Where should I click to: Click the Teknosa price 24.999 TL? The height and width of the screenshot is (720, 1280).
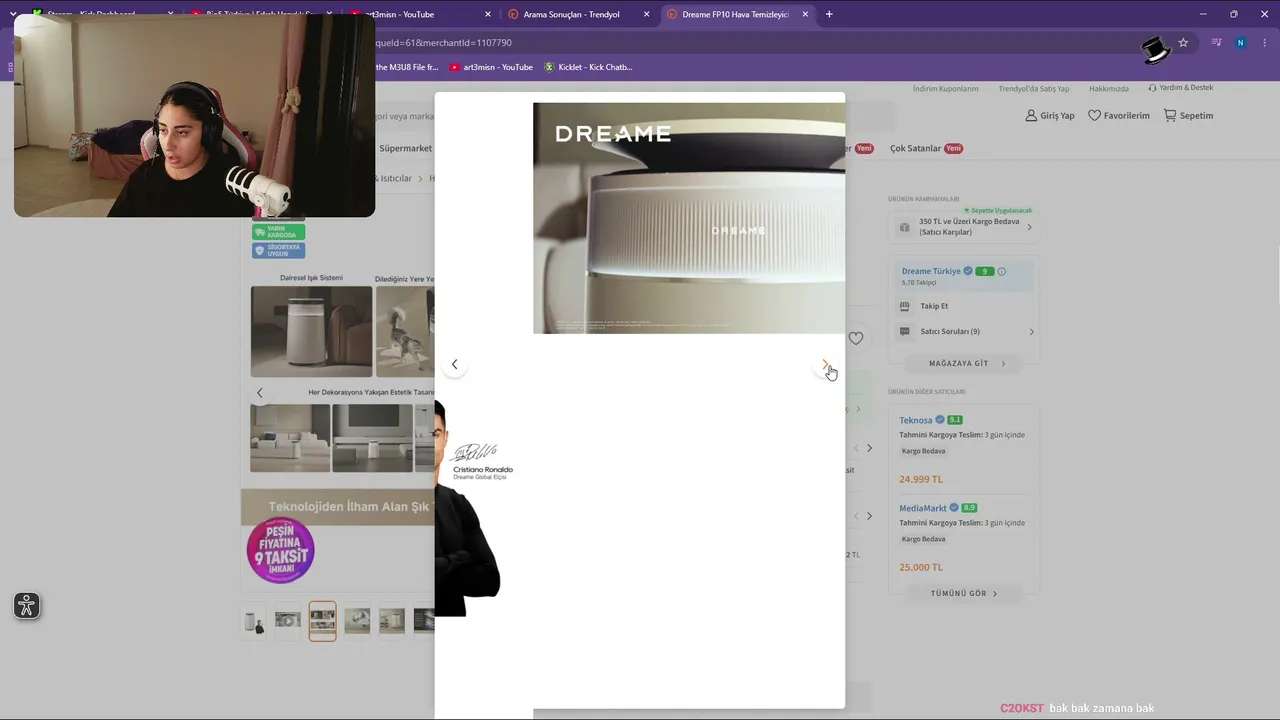tap(921, 479)
